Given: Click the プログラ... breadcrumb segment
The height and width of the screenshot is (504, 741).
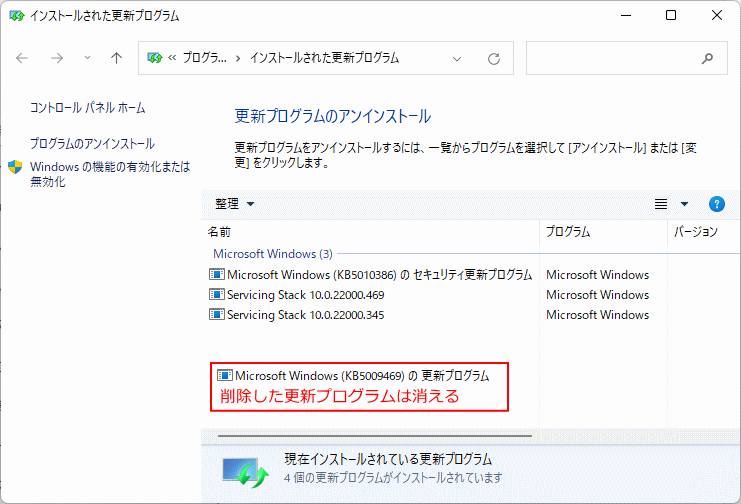Looking at the screenshot, I should [x=205, y=58].
